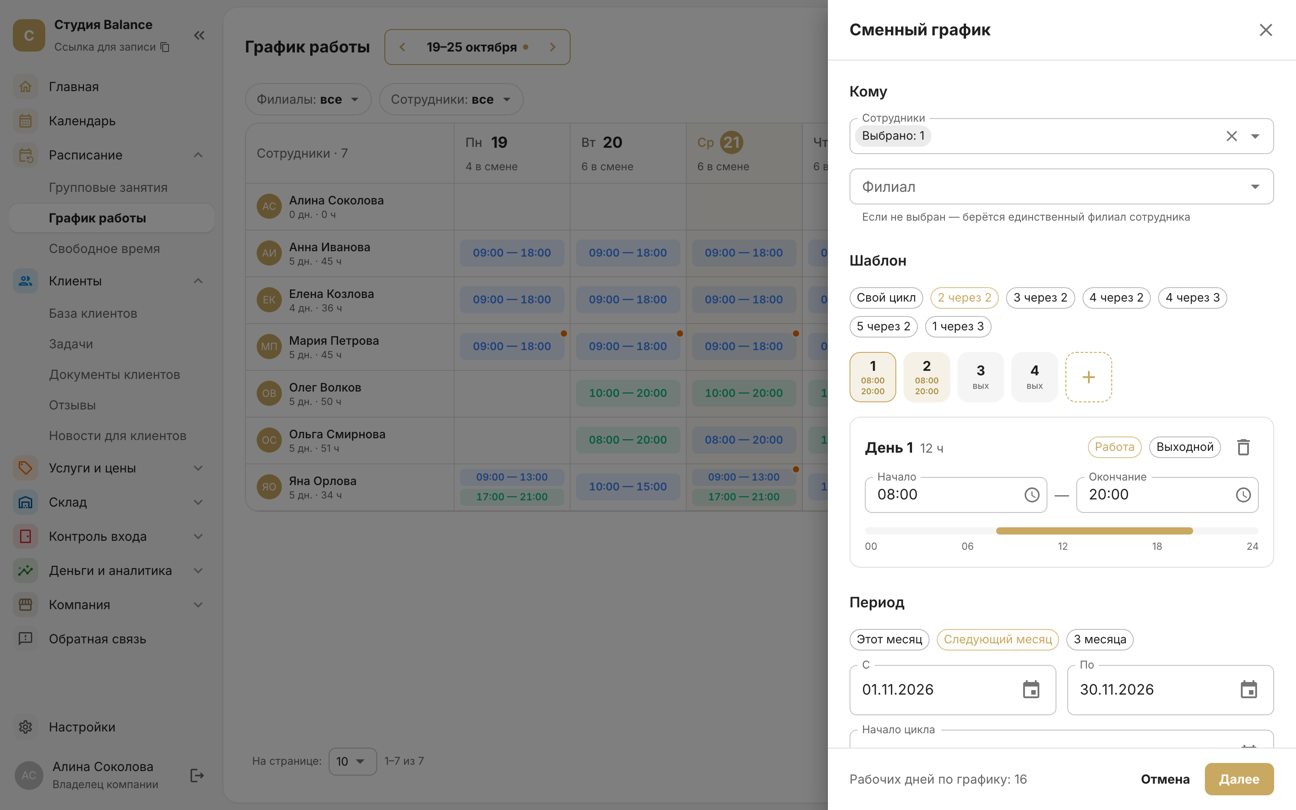
Task: Open the Сотрудники selection dropdown arrow
Action: point(1255,136)
